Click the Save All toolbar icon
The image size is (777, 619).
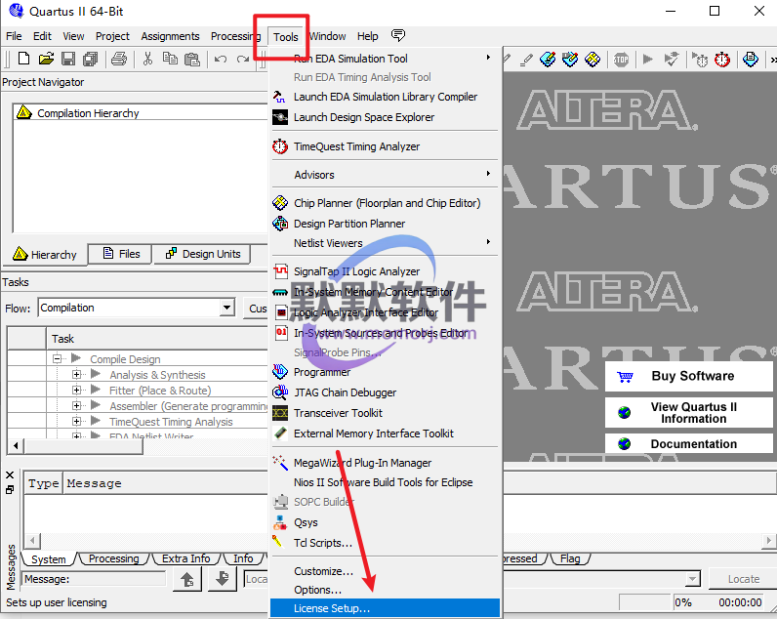click(90, 59)
